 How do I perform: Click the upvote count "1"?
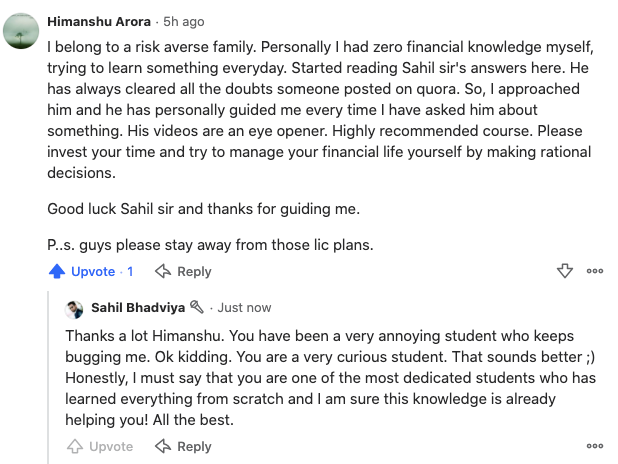pyautogui.click(x=130, y=272)
